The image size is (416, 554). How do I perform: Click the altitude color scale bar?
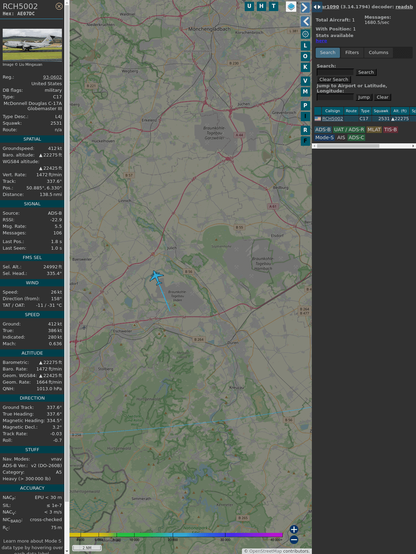176,535
